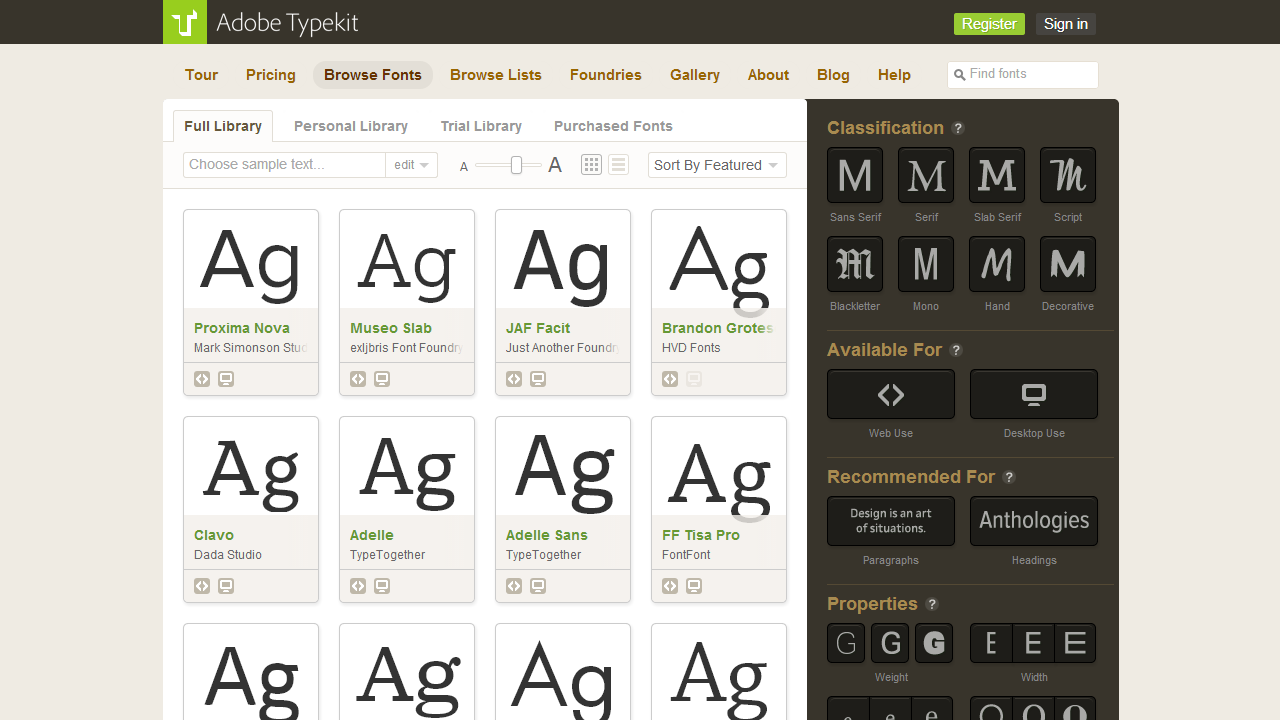The width and height of the screenshot is (1280, 720).
Task: Open Museo Slab font link
Action: [x=391, y=328]
